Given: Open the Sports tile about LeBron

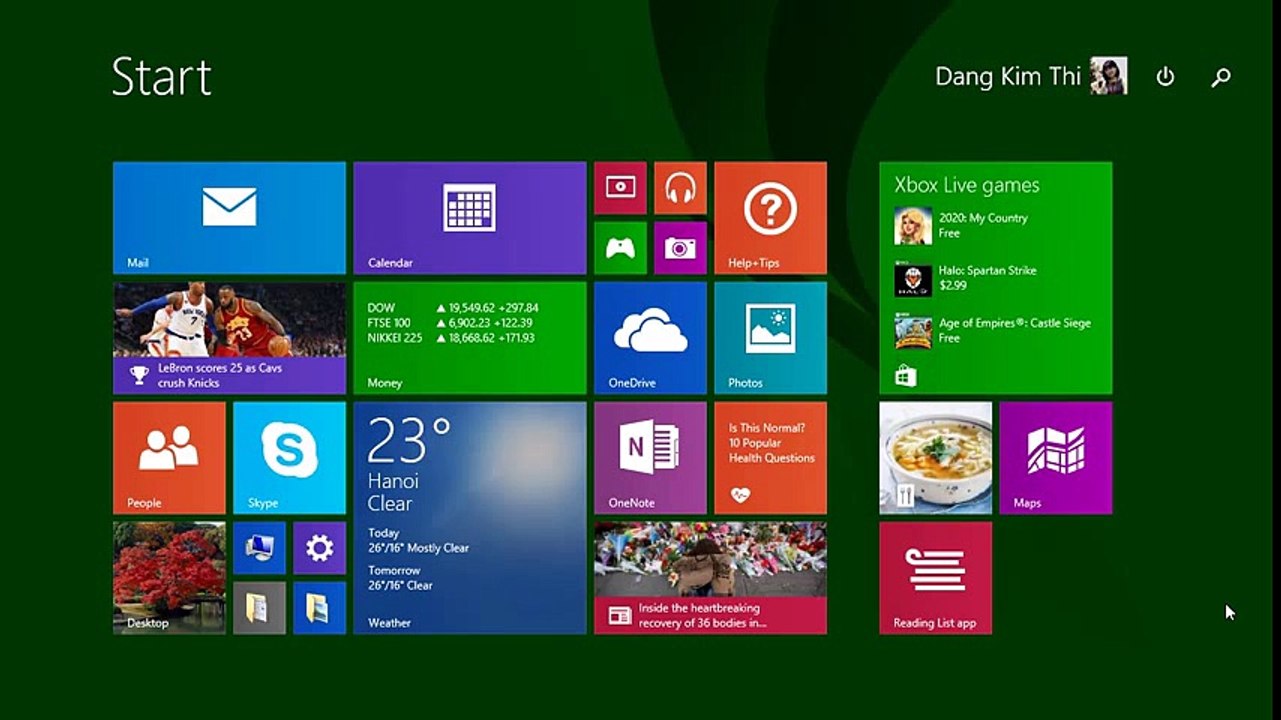Looking at the screenshot, I should 229,338.
